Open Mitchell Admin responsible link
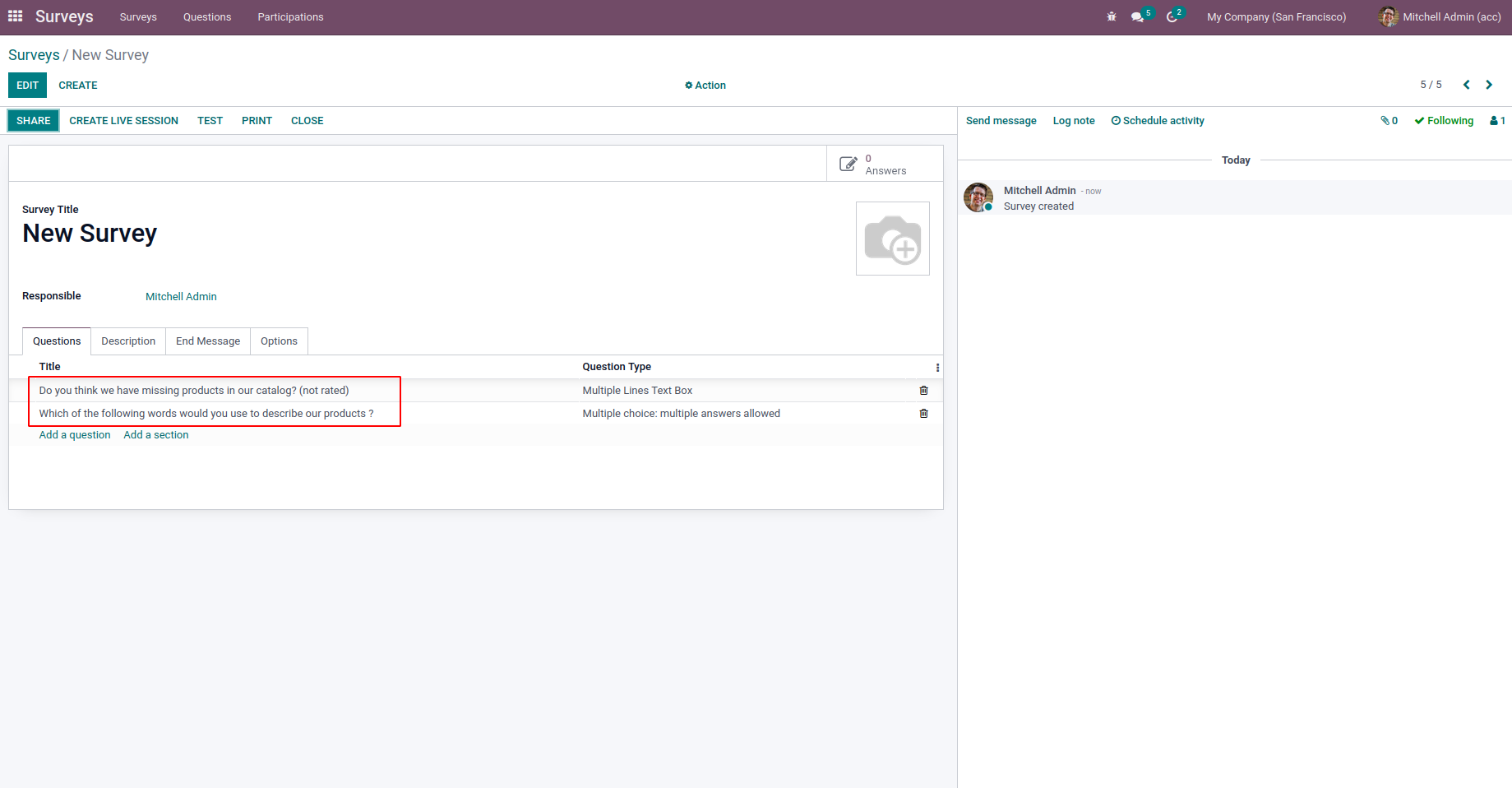The height and width of the screenshot is (788, 1512). pos(181,297)
